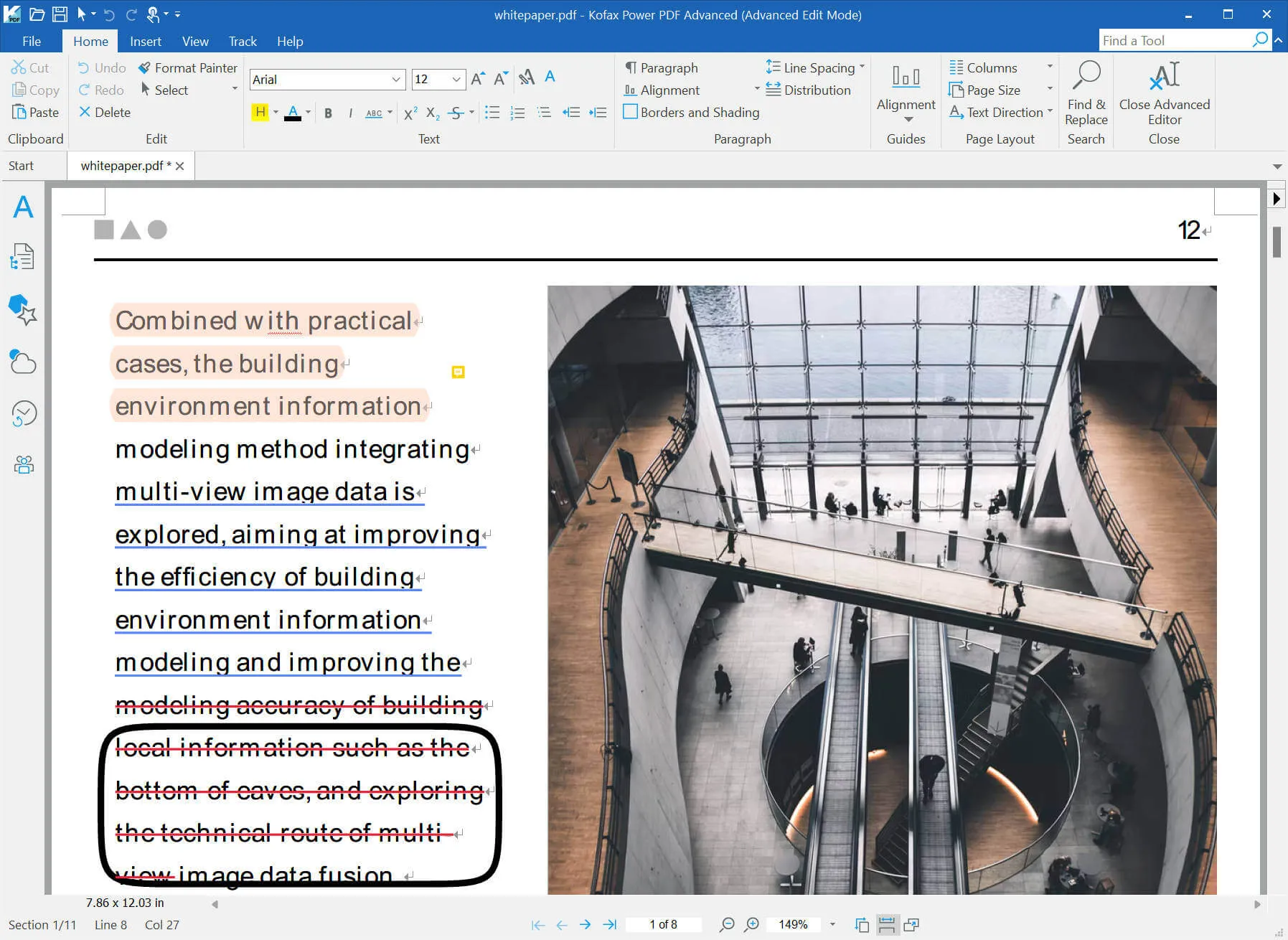Open the font size dropdown

[456, 80]
